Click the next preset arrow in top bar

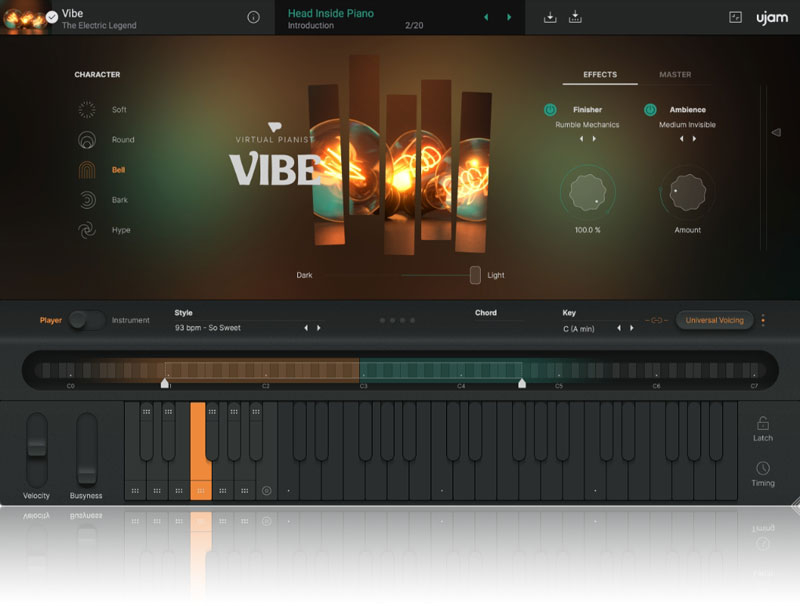click(509, 17)
